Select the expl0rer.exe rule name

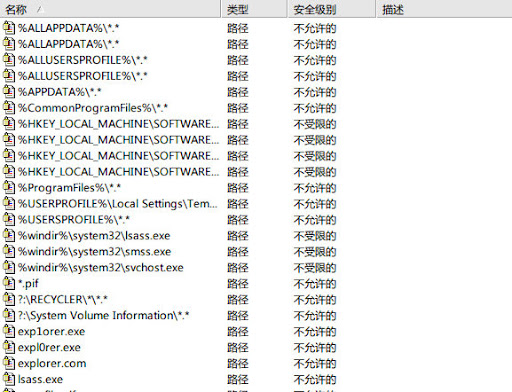pyautogui.click(x=49, y=347)
